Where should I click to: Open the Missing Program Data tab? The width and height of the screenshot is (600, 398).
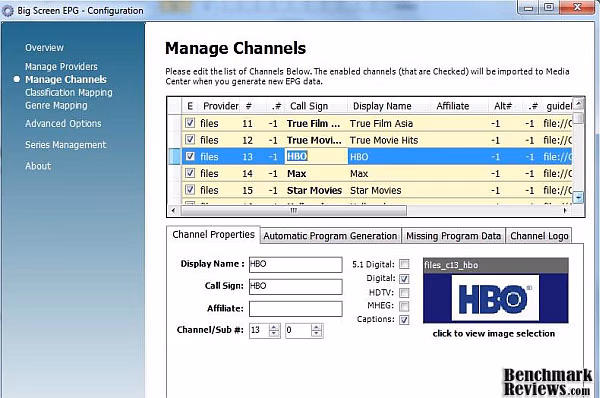(x=453, y=236)
